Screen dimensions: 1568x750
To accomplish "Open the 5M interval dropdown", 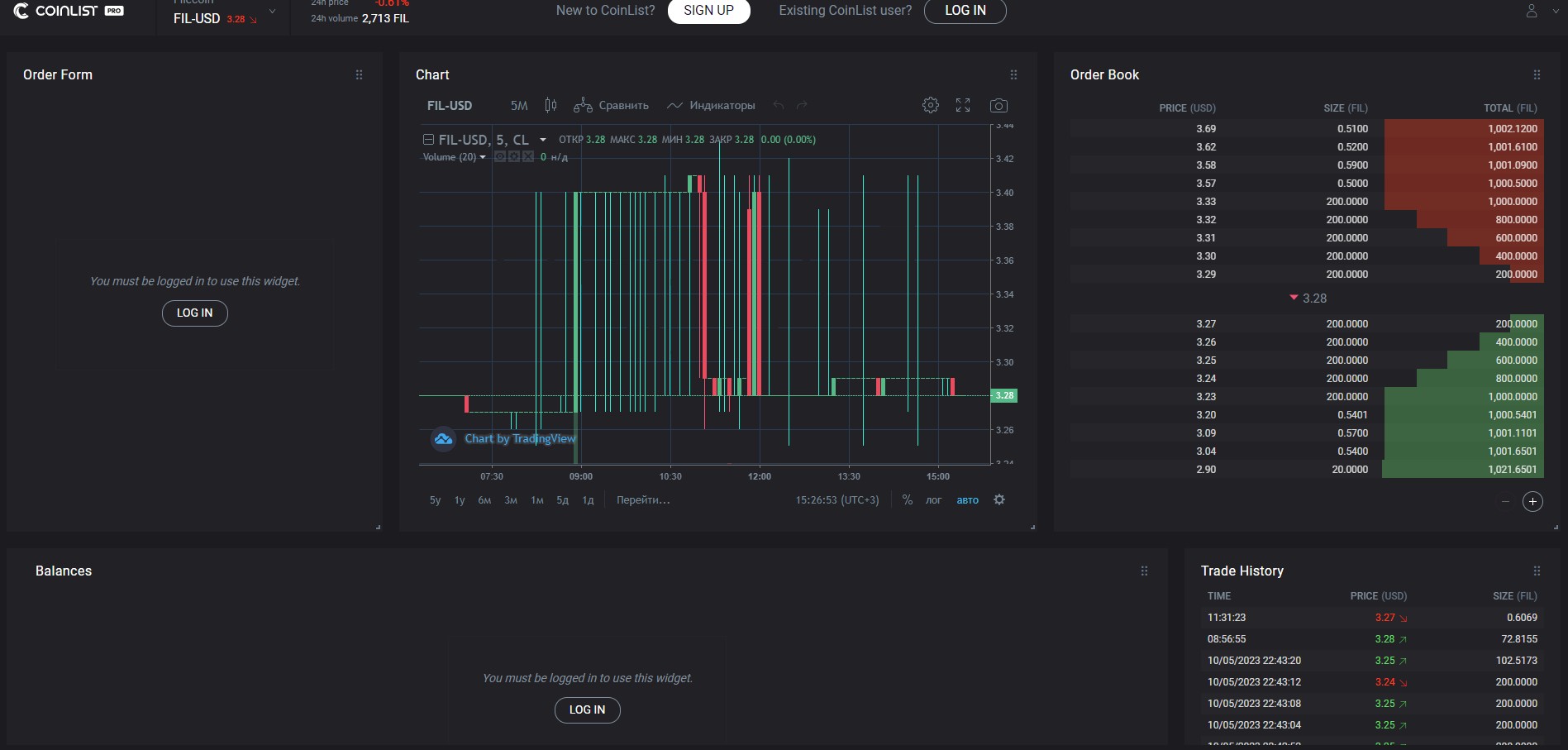I will click(x=519, y=106).
